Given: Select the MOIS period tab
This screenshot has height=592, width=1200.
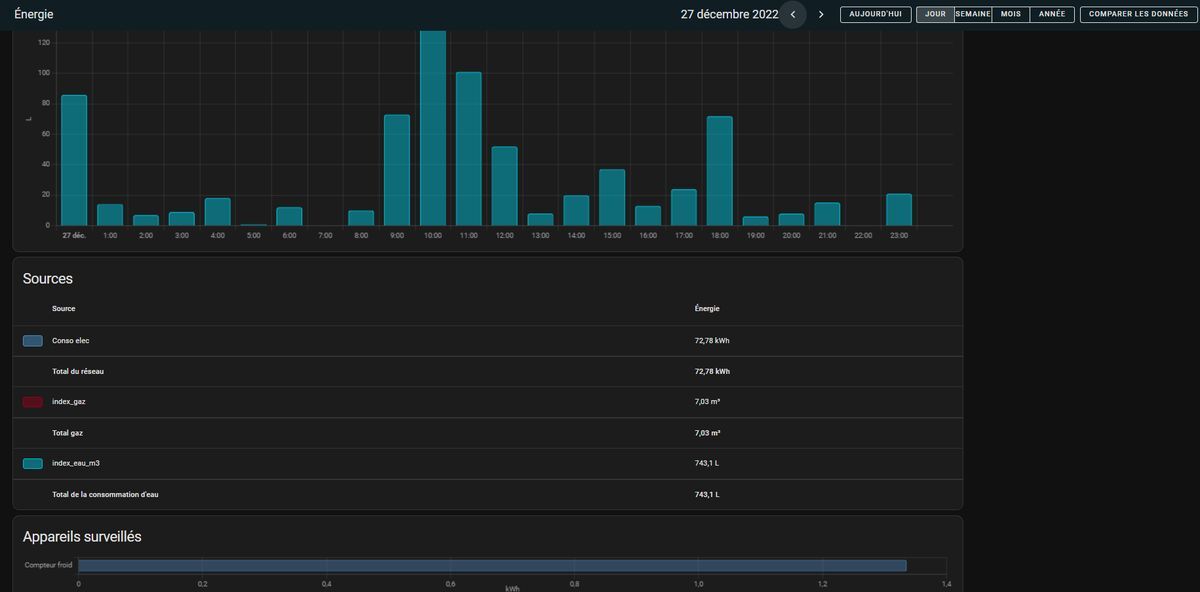Looking at the screenshot, I should pos(1011,15).
